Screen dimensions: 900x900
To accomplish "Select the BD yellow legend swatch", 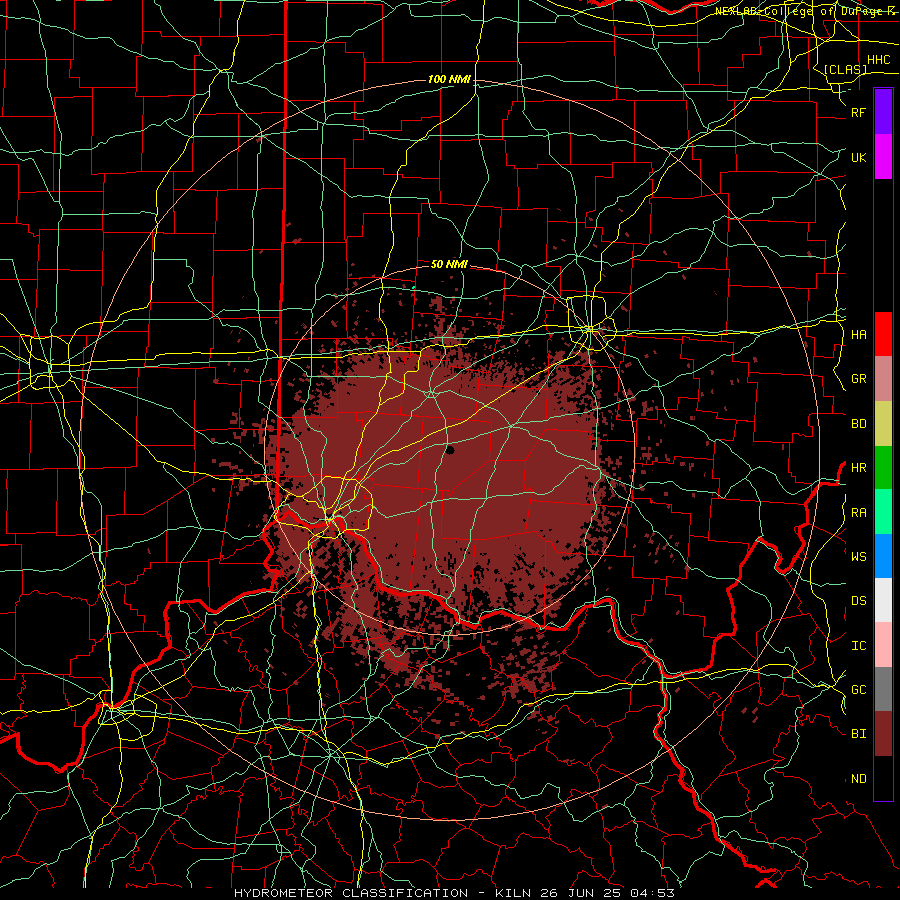I will pyautogui.click(x=883, y=424).
